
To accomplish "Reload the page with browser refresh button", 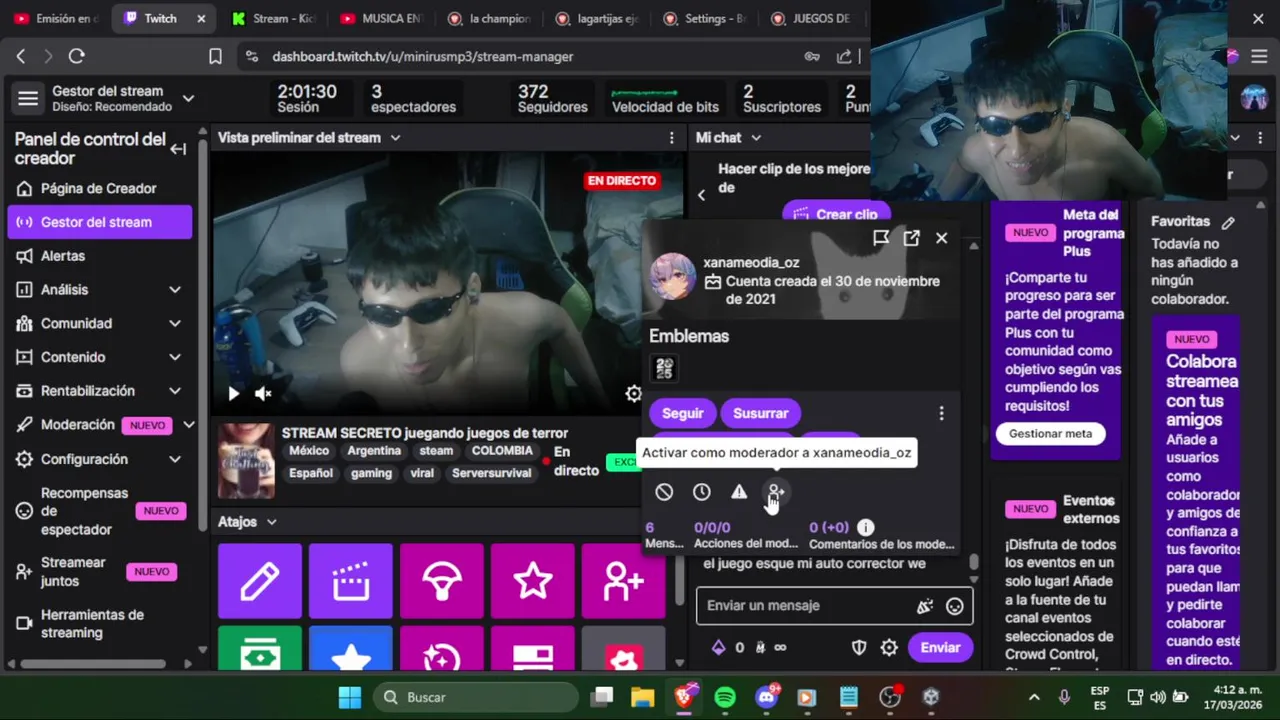I will tap(77, 57).
